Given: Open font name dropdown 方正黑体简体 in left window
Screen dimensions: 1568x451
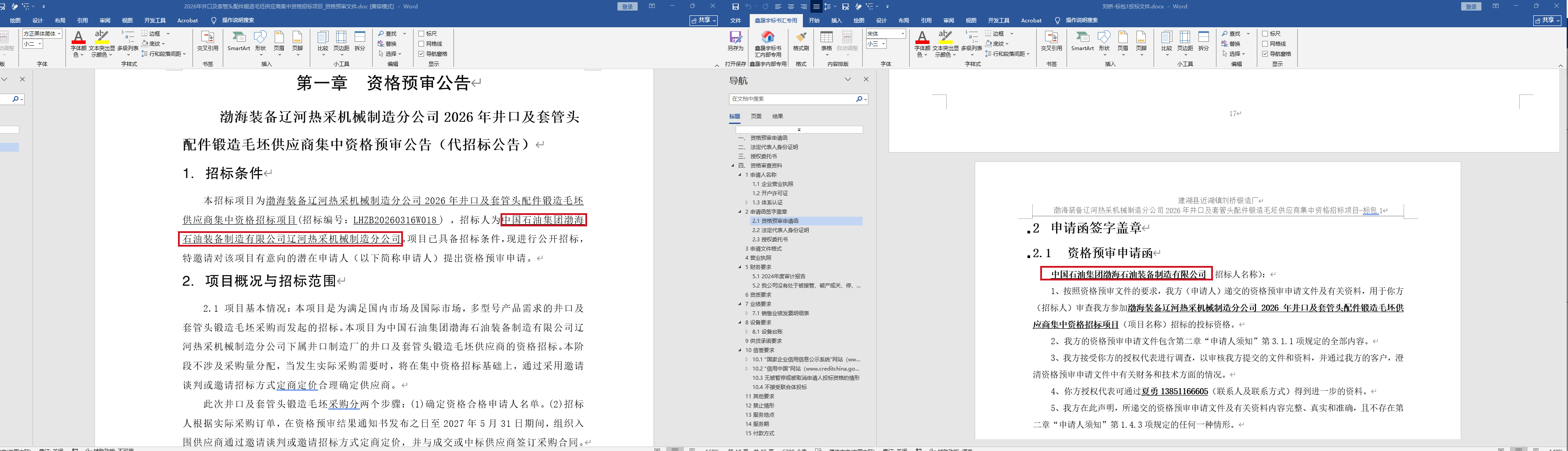Looking at the screenshot, I should pos(60,33).
